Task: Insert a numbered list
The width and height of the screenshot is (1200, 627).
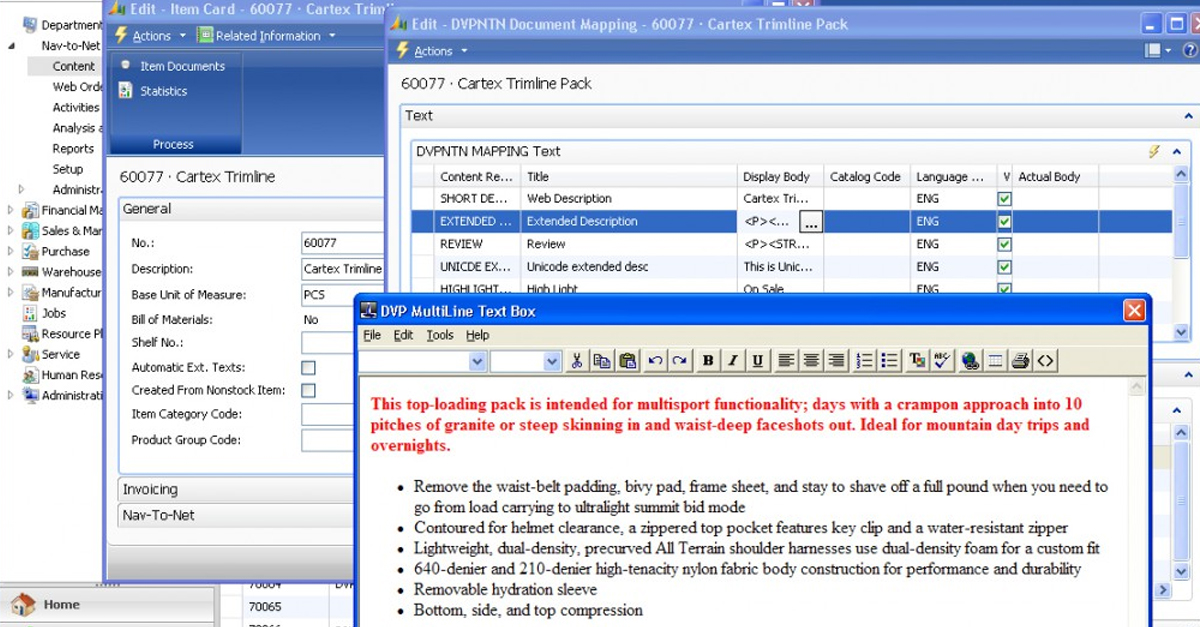Action: 865,361
